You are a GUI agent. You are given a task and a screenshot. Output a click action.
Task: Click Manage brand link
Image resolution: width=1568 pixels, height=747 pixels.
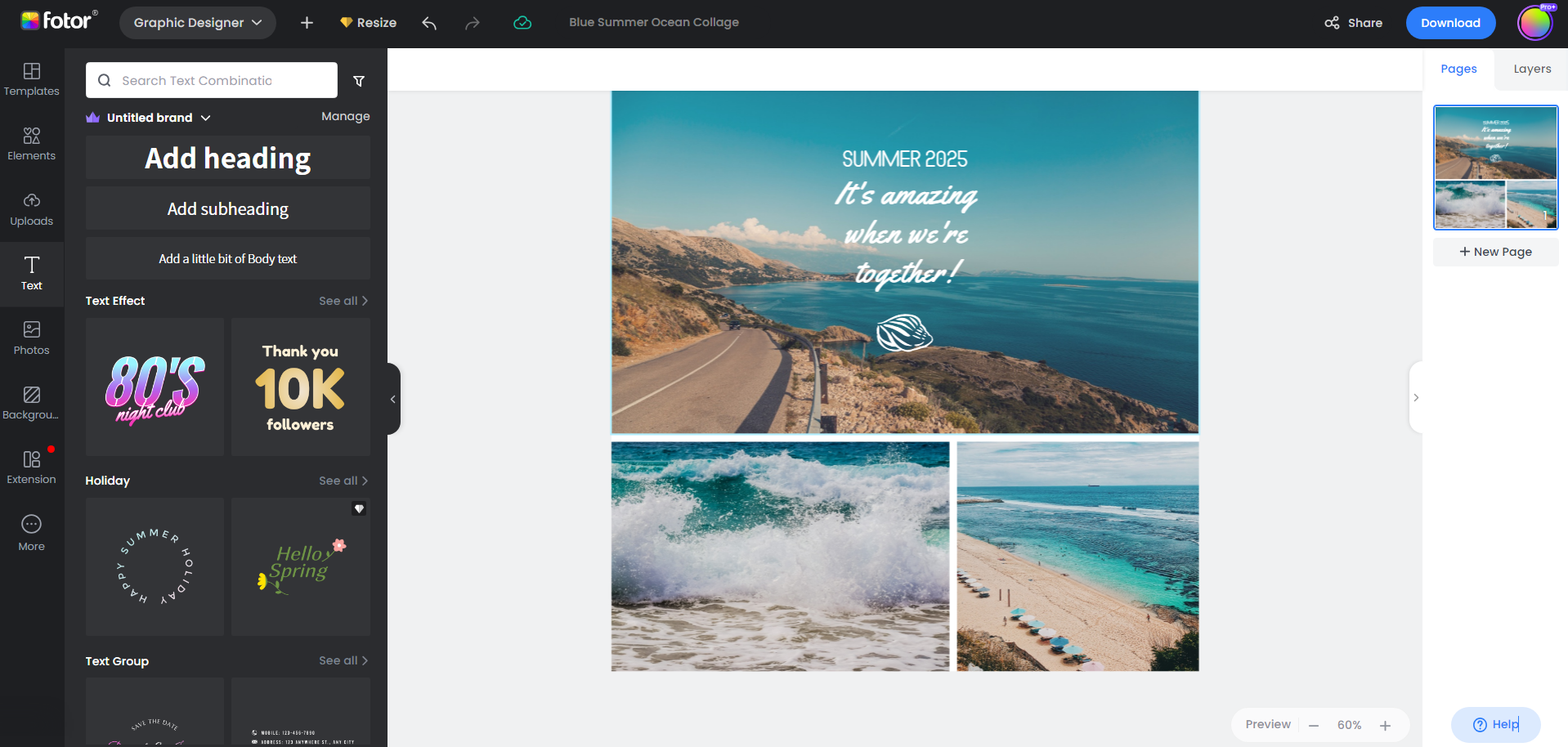[x=346, y=117]
